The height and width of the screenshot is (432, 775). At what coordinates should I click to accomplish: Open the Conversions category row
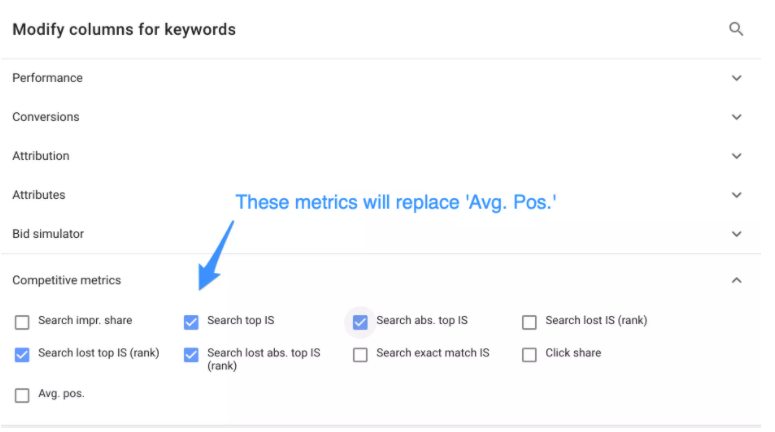tap(46, 117)
